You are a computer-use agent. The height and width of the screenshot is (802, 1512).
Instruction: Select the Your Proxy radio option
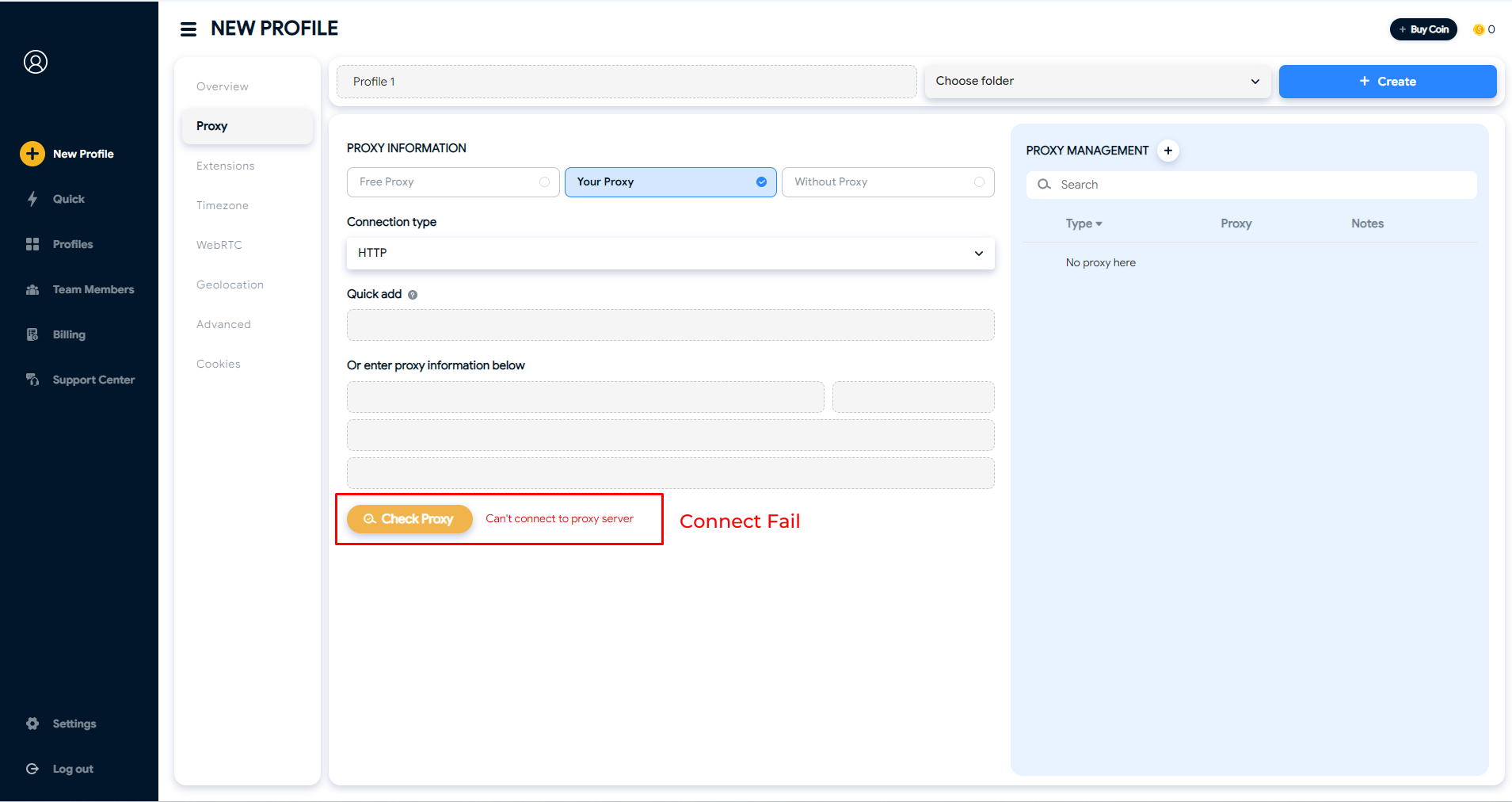tap(761, 182)
